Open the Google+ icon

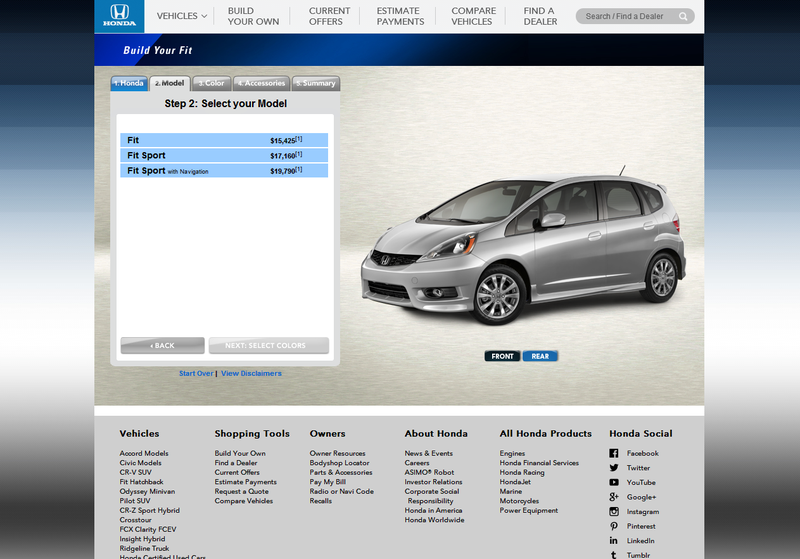point(614,497)
